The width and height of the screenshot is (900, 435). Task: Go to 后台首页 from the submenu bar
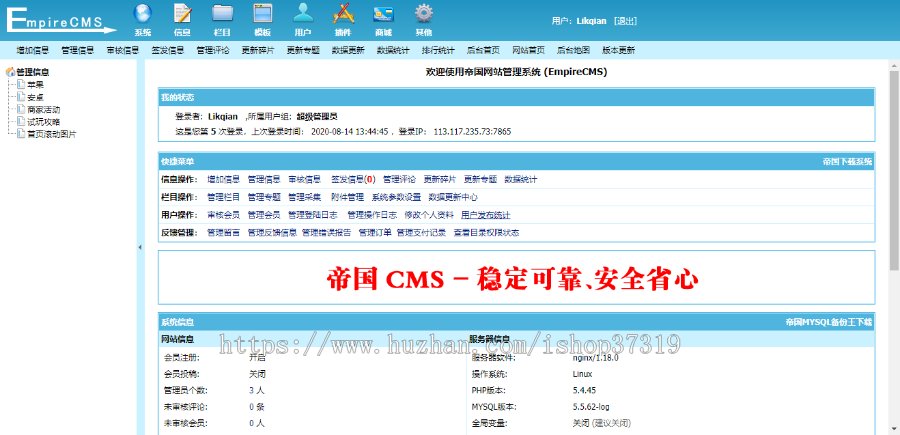(x=483, y=51)
